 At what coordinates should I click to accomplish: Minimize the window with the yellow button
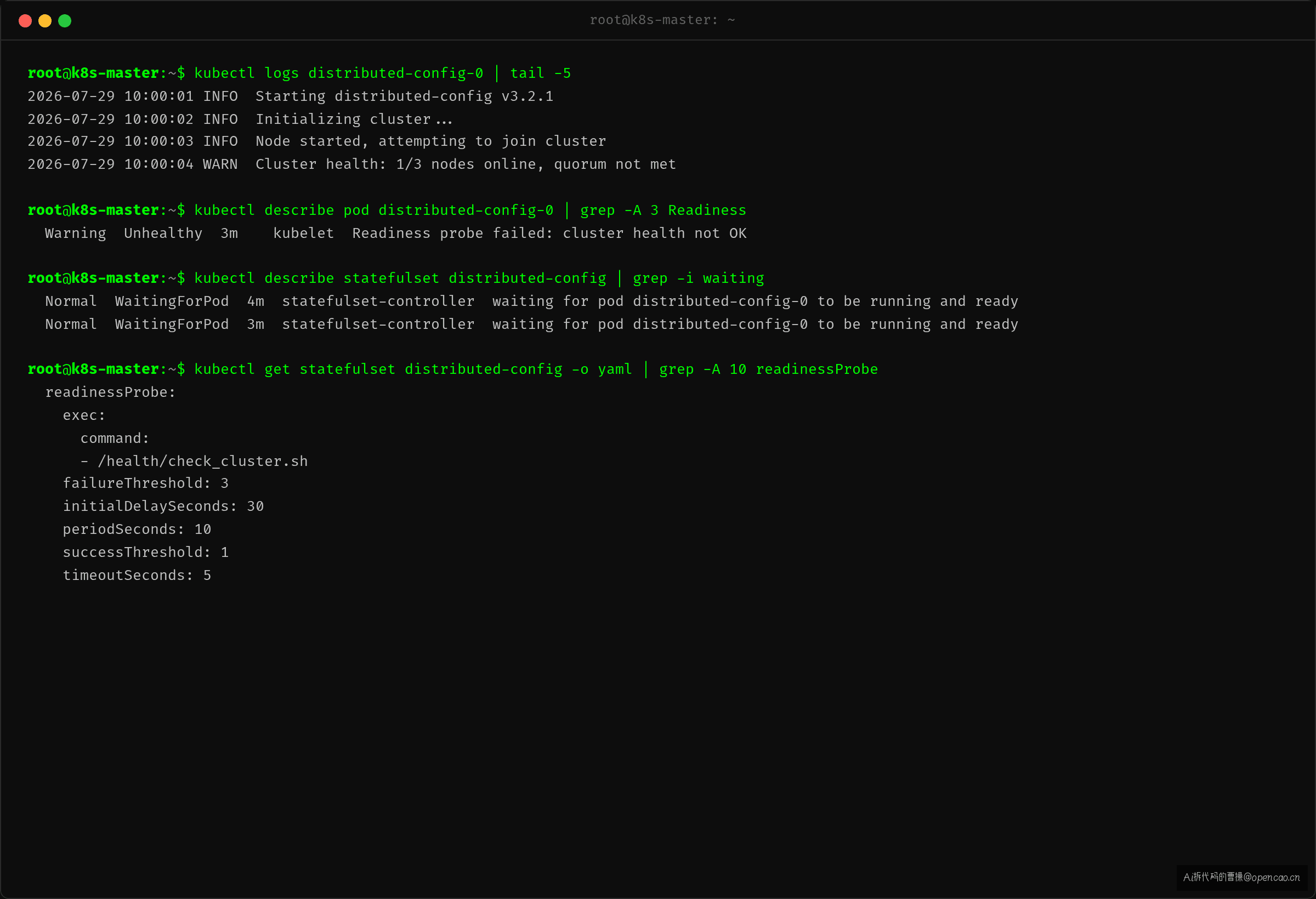click(45, 21)
